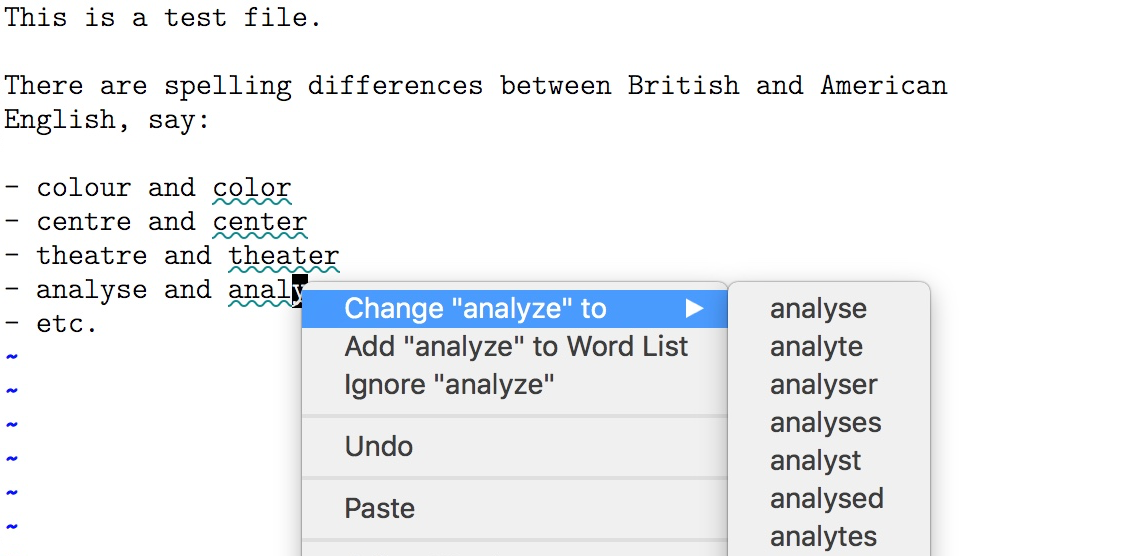
Task: Pick the suggestion "analyte"
Action: point(816,347)
